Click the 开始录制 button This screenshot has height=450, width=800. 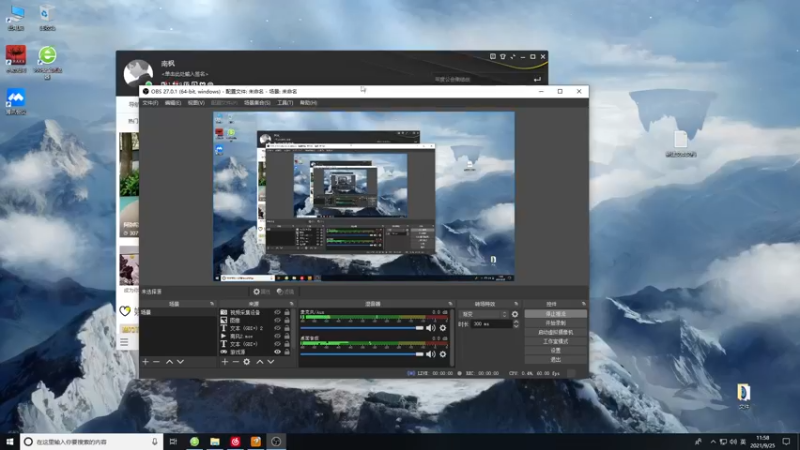click(x=554, y=323)
